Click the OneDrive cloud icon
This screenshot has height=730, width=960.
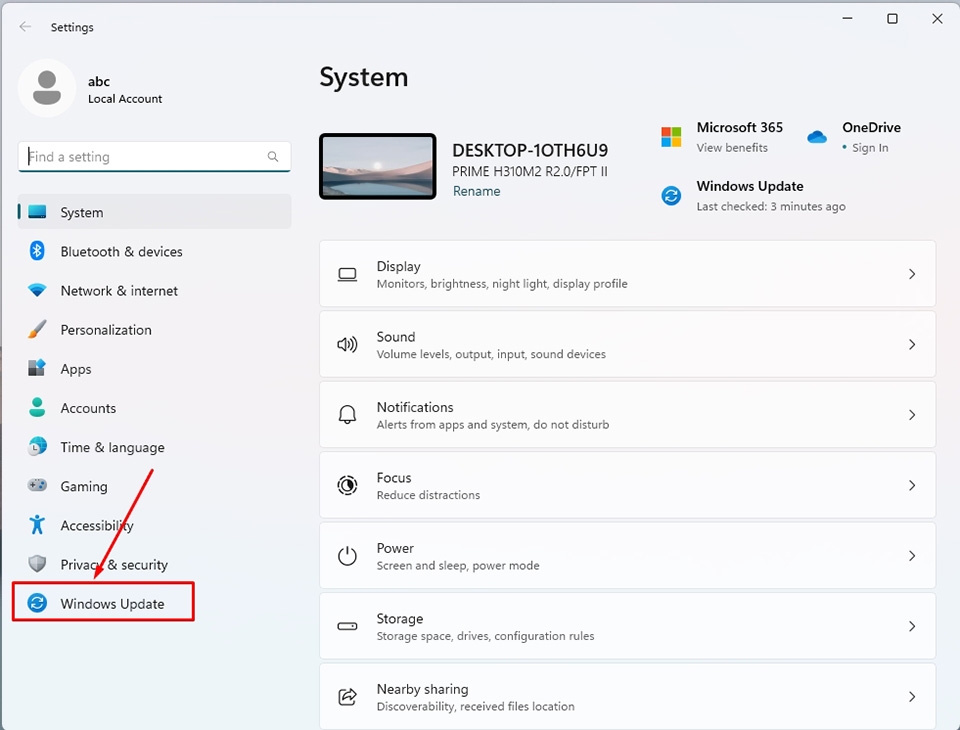816,138
